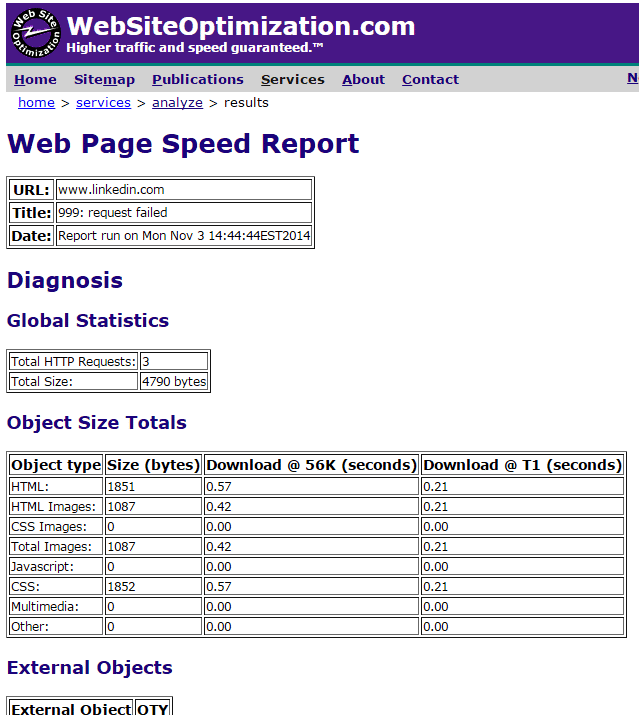
Task: Click the Total Size 4790 bytes cell
Action: (x=174, y=381)
